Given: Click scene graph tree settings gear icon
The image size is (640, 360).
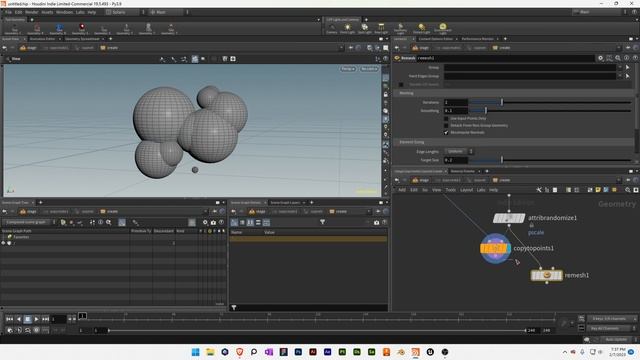Looking at the screenshot, I should coord(205,222).
